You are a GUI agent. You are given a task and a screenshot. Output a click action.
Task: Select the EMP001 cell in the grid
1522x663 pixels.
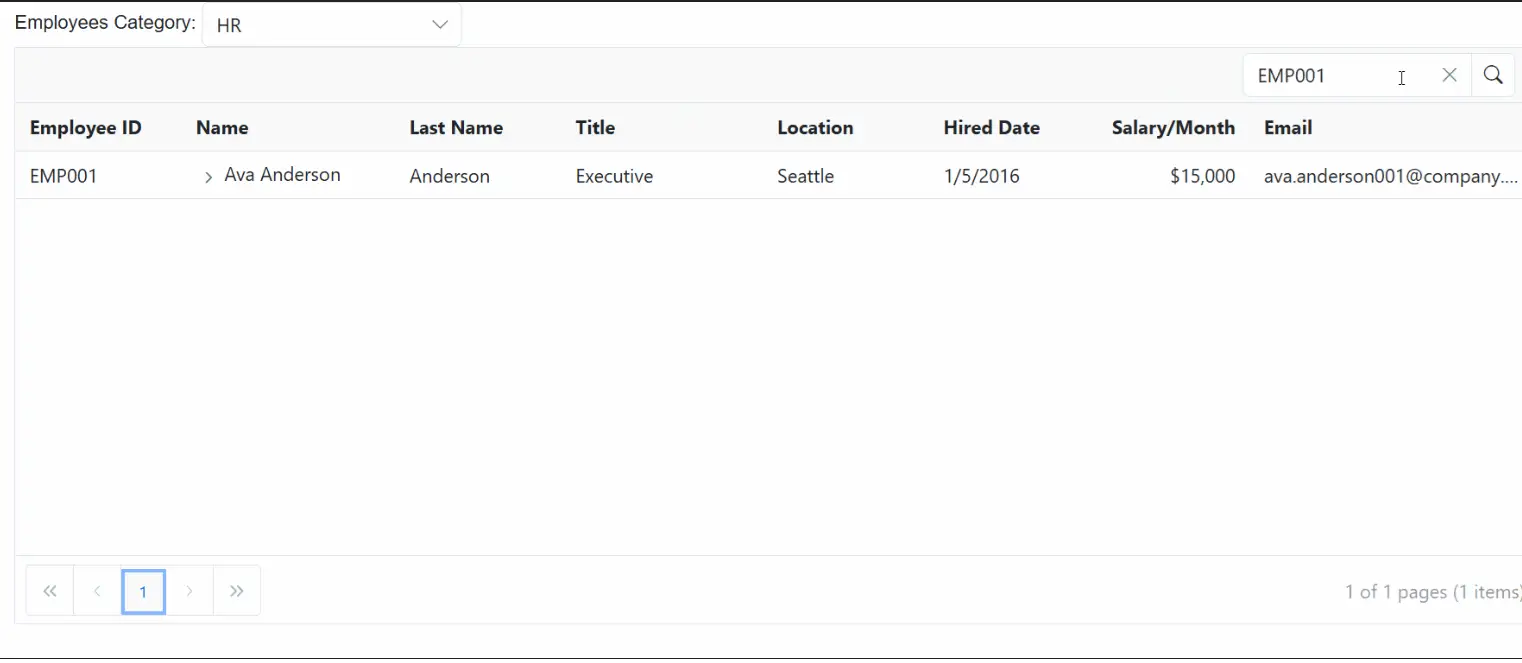coord(64,177)
